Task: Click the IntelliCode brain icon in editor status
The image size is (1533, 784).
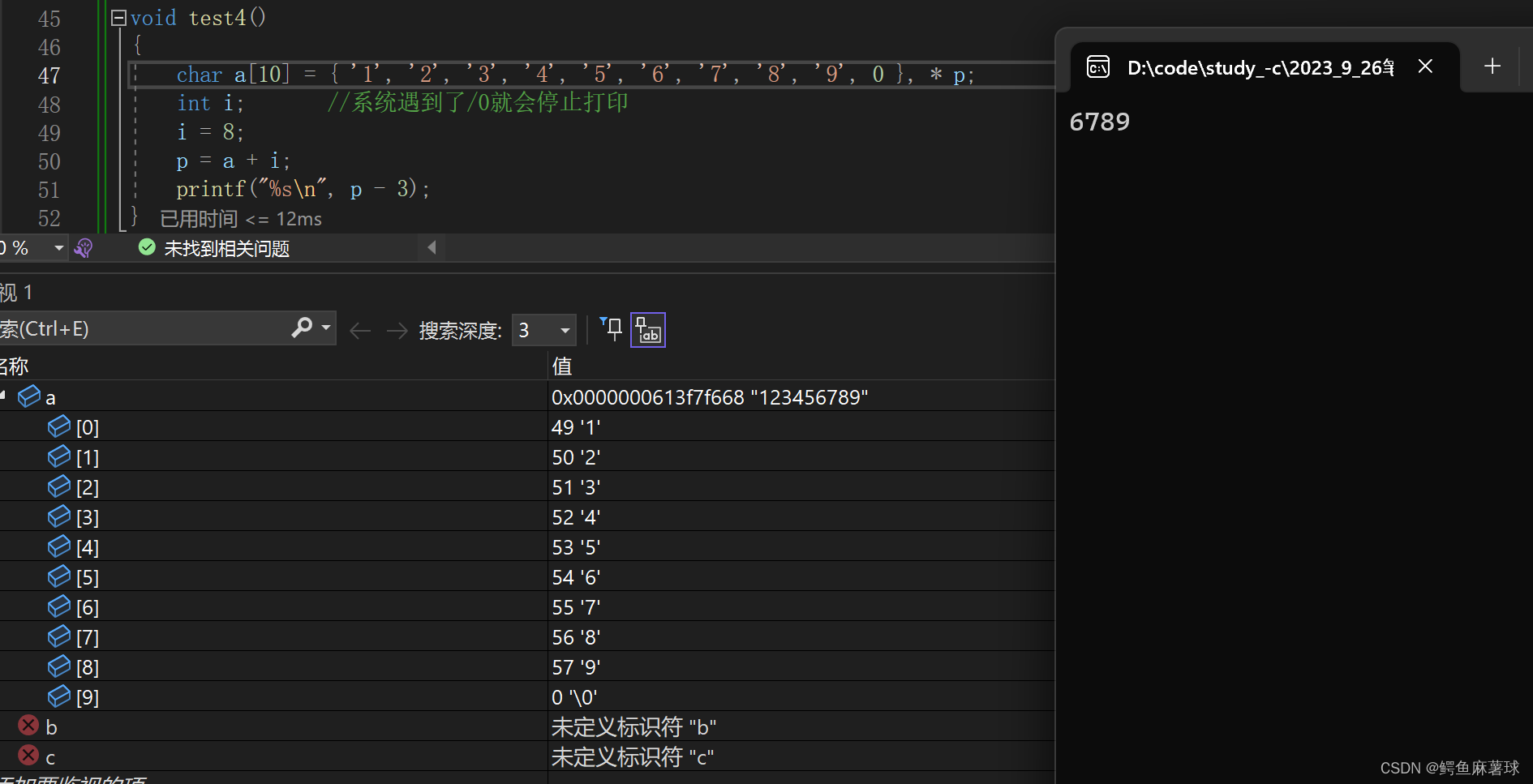Action: tap(84, 248)
